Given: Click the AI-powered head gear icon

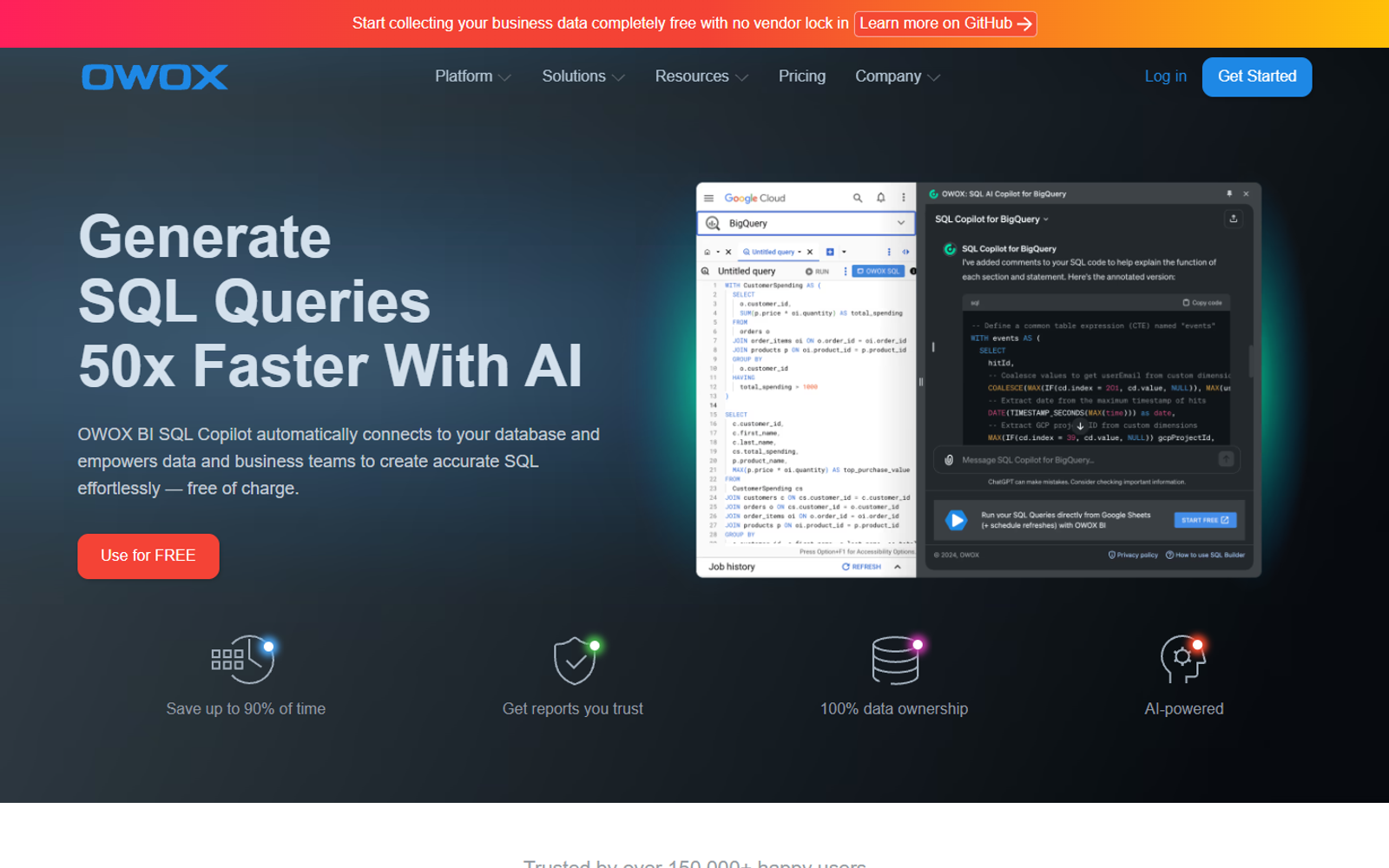Looking at the screenshot, I should 1183,659.
